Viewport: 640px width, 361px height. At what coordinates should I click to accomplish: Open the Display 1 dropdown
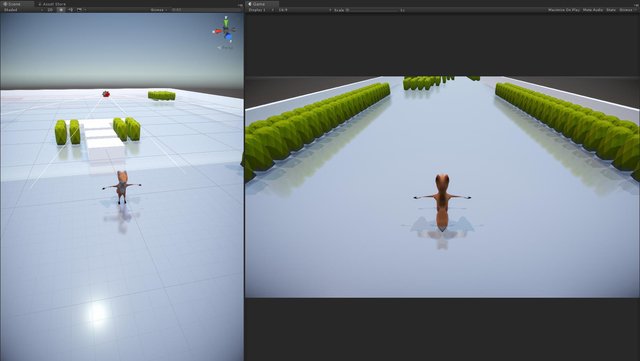[x=261, y=10]
